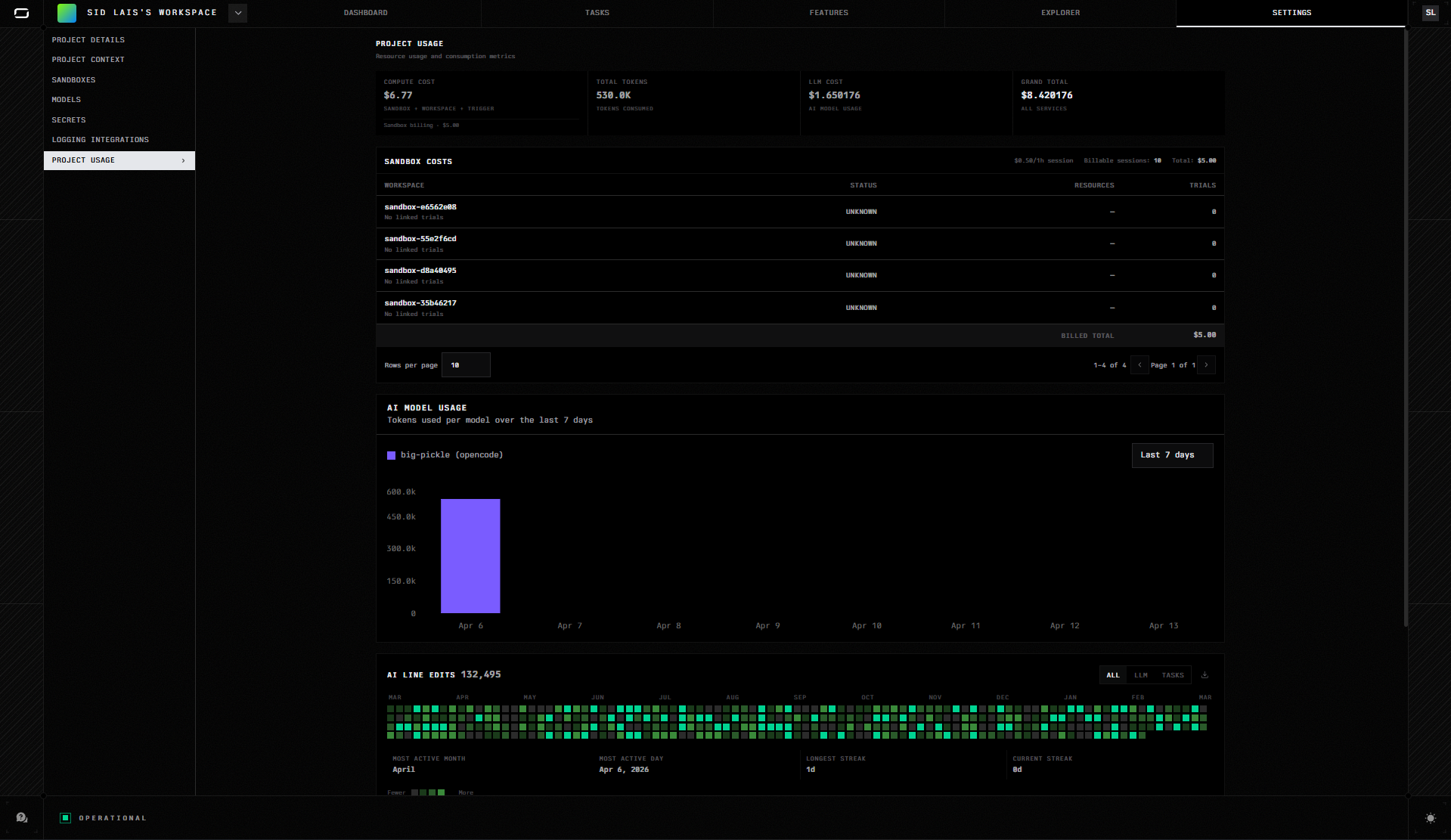The image size is (1451, 840).
Task: Open the Last 7 days range dropdown
Action: pyautogui.click(x=1172, y=455)
